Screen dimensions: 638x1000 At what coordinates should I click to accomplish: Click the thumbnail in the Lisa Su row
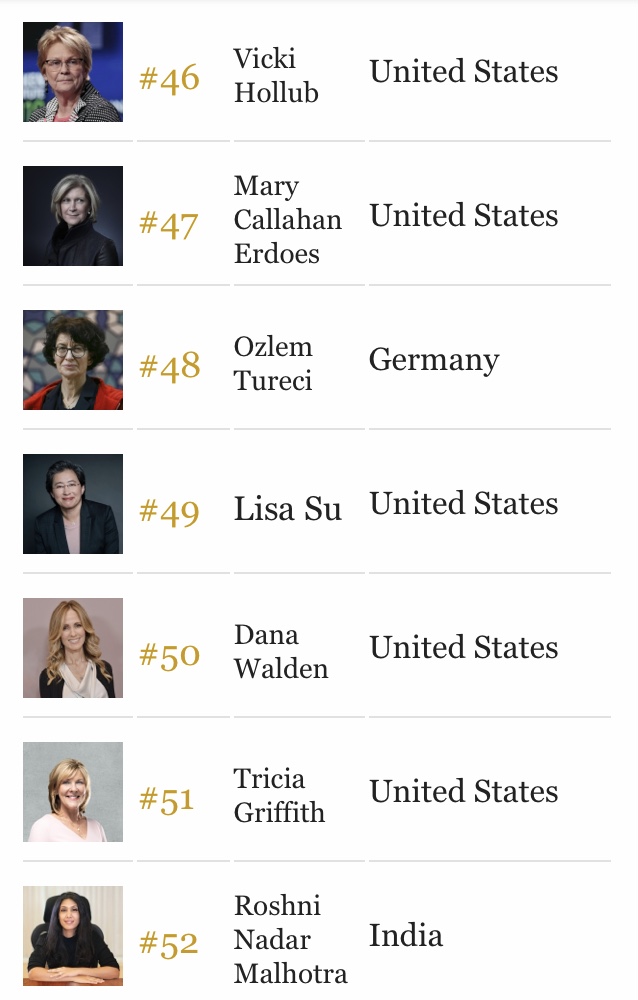click(x=73, y=504)
